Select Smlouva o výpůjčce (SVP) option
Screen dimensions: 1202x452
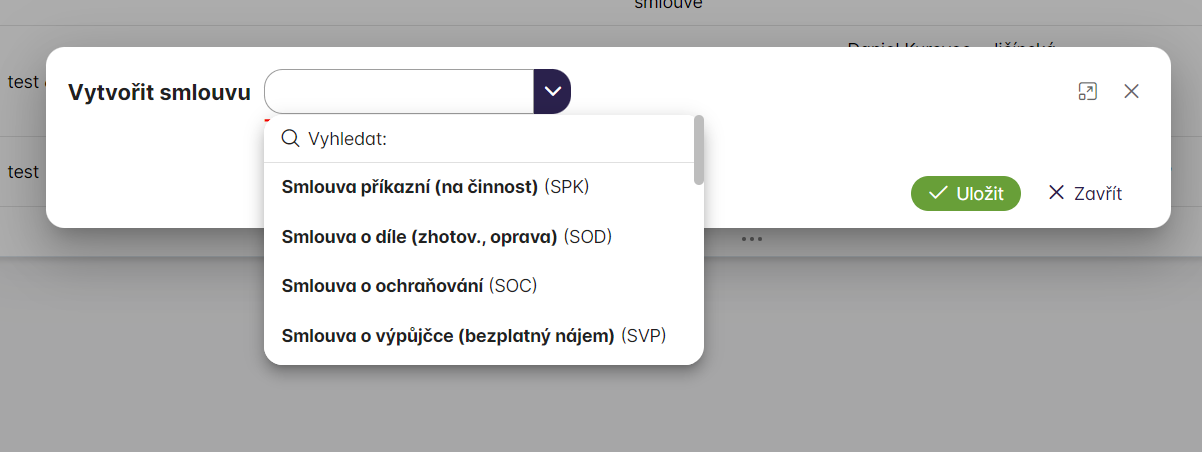[x=473, y=336]
